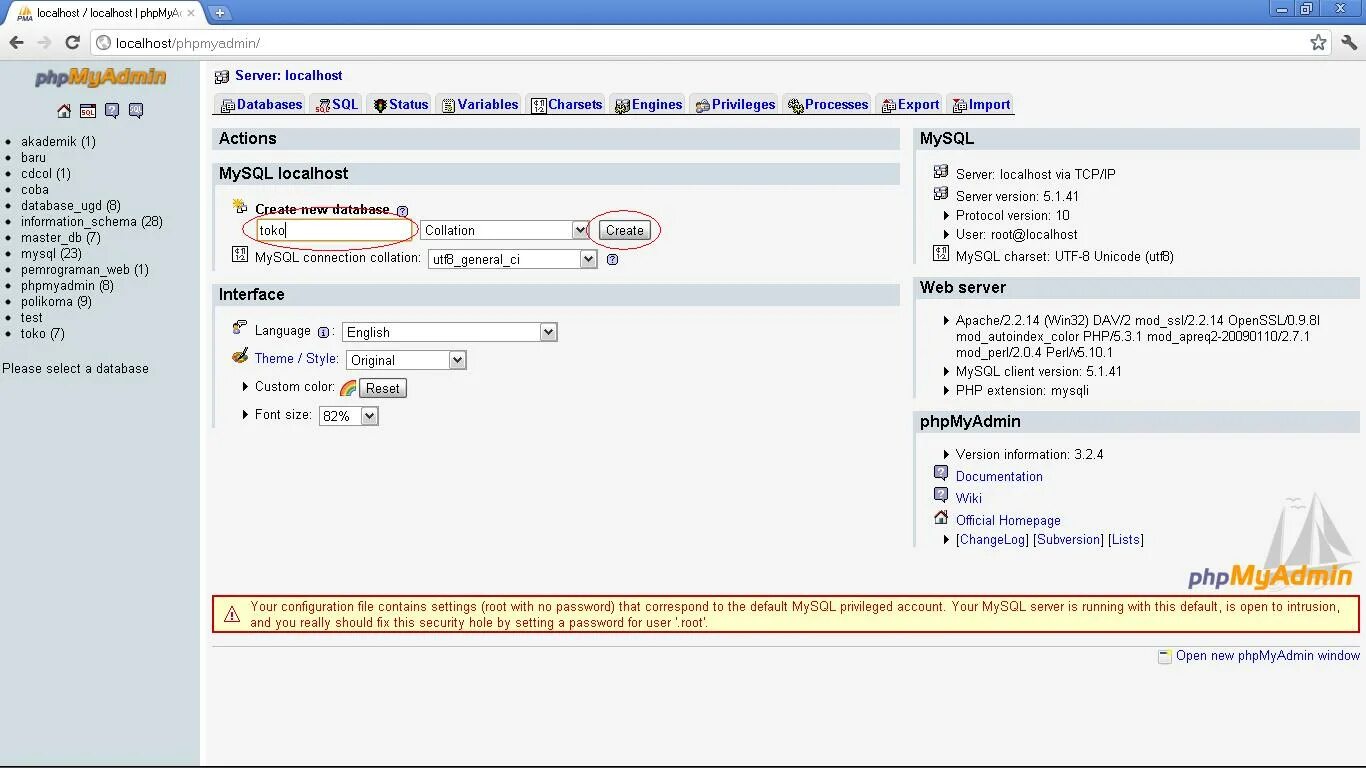Open the Export tab
The width and height of the screenshot is (1366, 768).
click(910, 105)
